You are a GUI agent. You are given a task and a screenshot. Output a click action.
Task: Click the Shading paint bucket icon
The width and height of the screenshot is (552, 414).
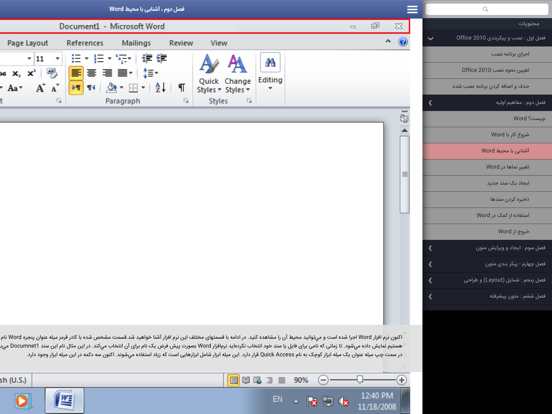(x=112, y=87)
